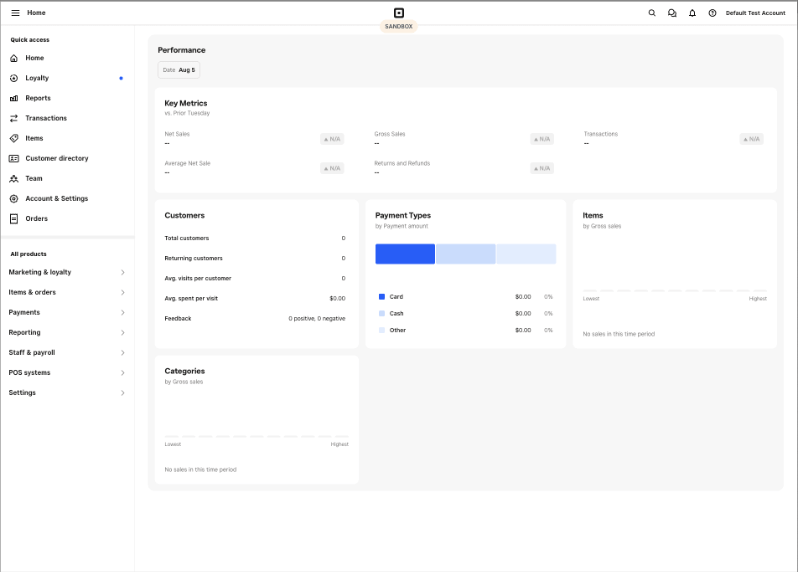Click the Account & Settings gear icon

coord(14,198)
